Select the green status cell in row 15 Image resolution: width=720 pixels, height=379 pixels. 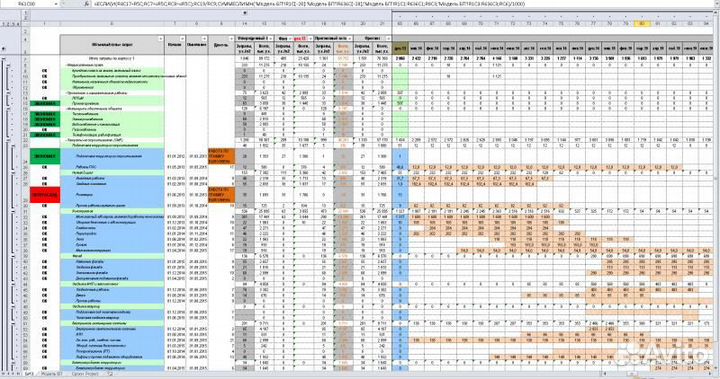click(45, 103)
